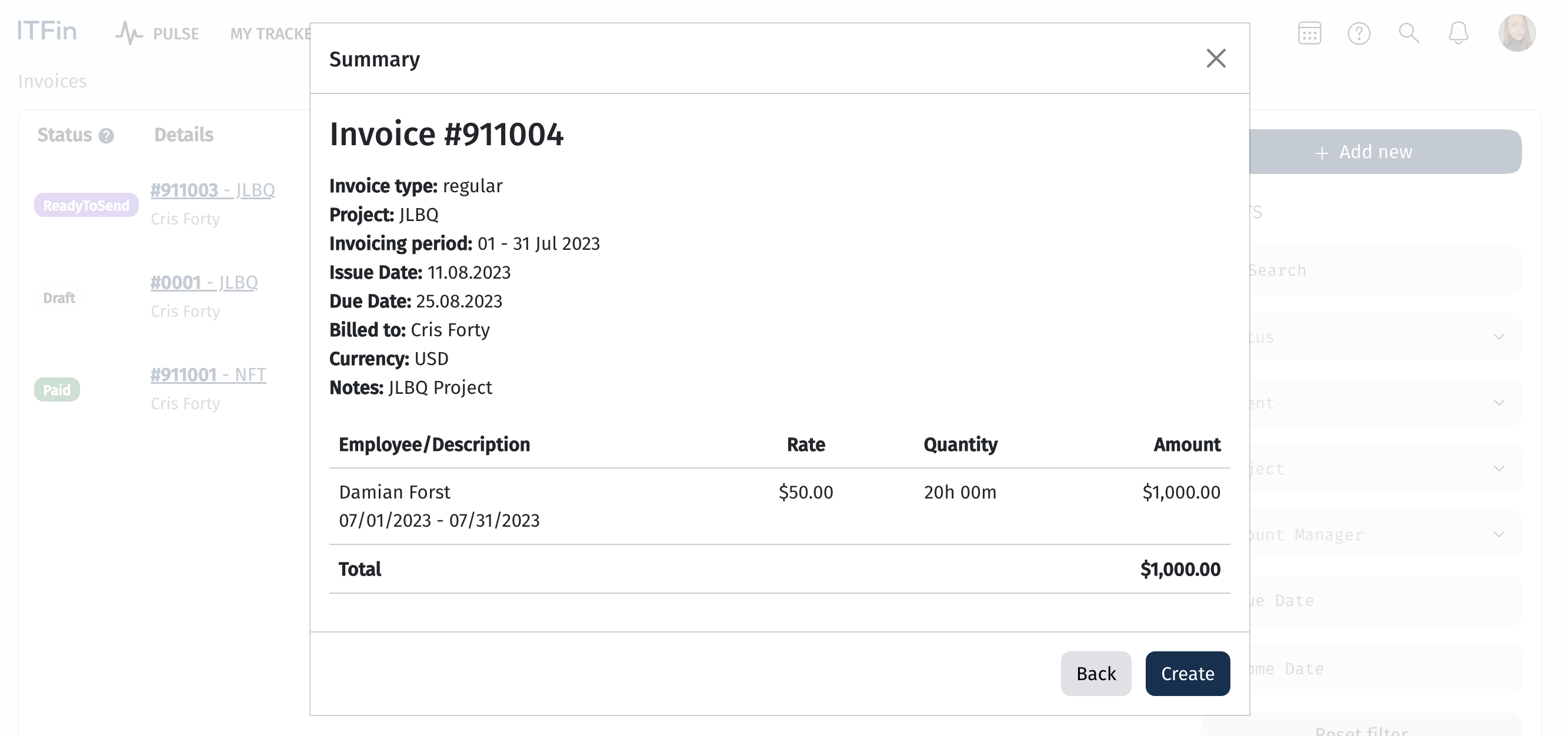Click the Add new invoice button
Image resolution: width=1568 pixels, height=736 pixels.
point(1384,152)
